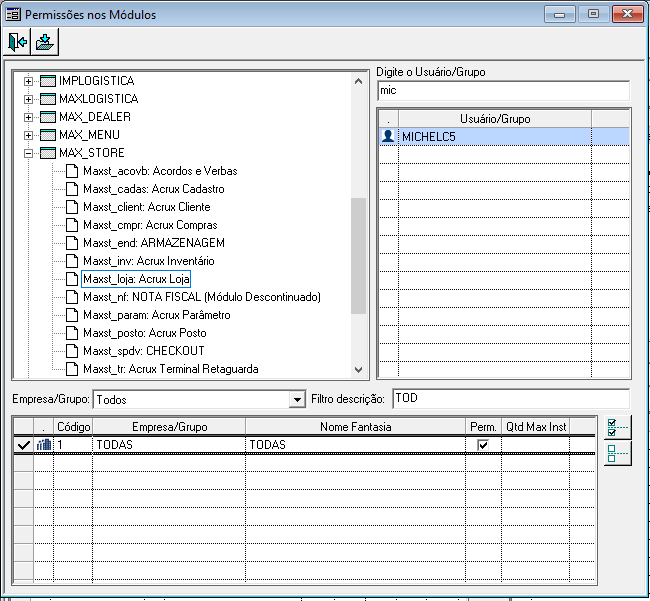Select Maxst_client: Acrux Cliente module
Image resolution: width=650 pixels, height=601 pixels.
147,207
